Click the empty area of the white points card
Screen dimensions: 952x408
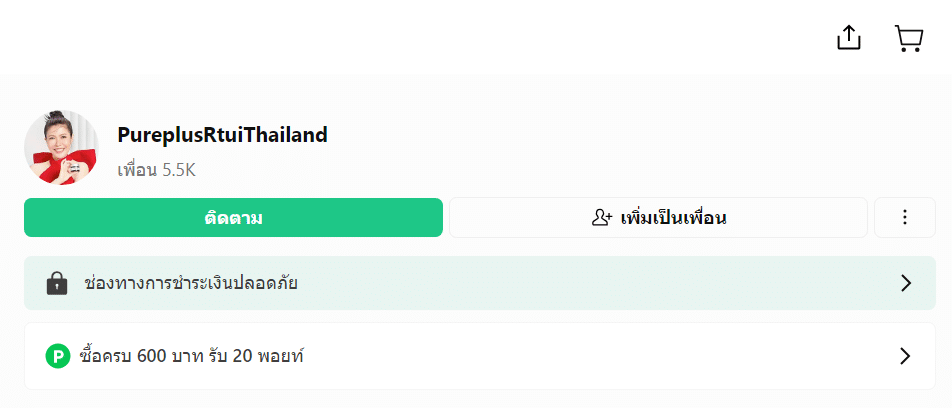click(x=595, y=356)
